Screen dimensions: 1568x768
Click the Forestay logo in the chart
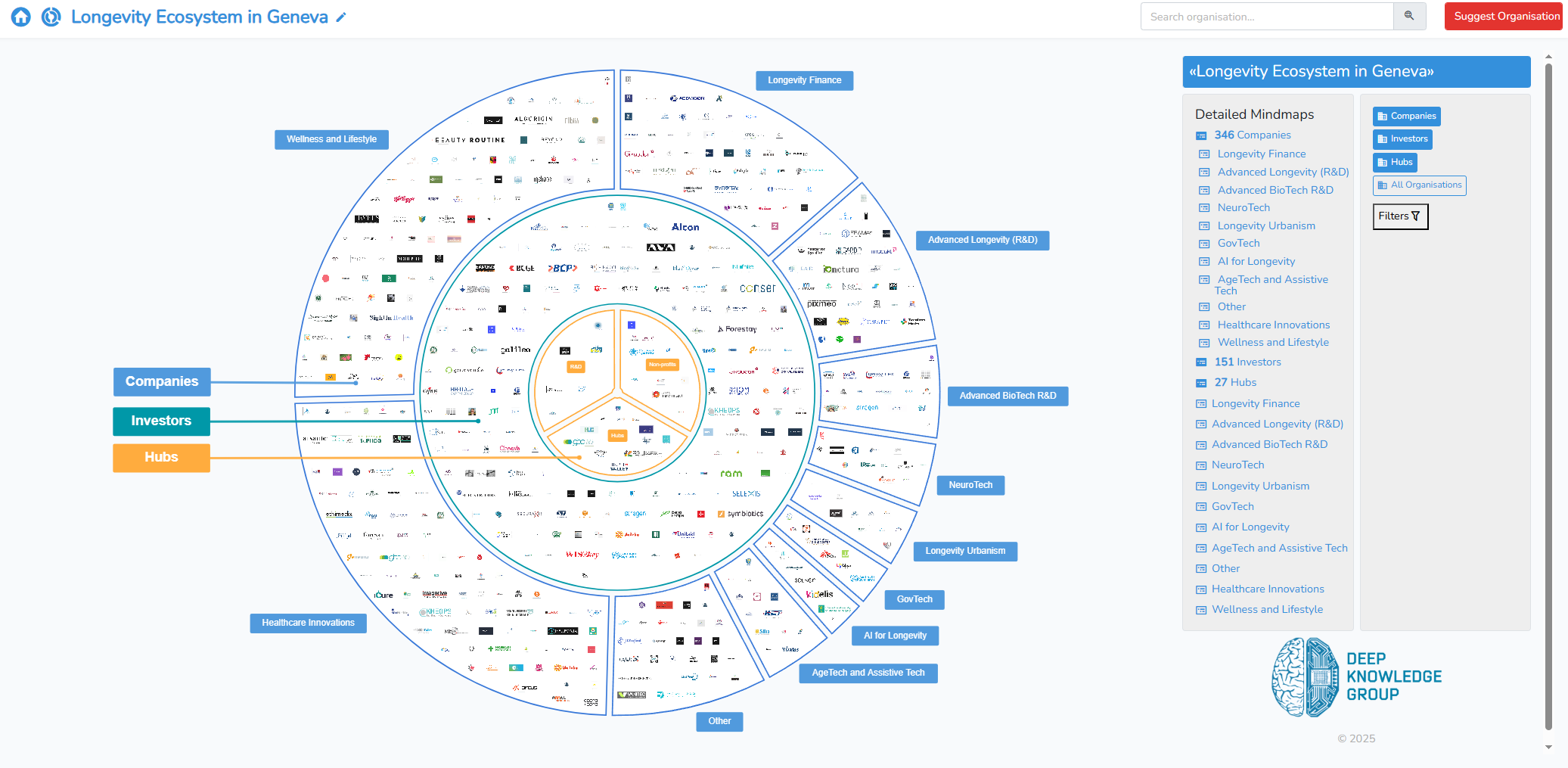737,329
